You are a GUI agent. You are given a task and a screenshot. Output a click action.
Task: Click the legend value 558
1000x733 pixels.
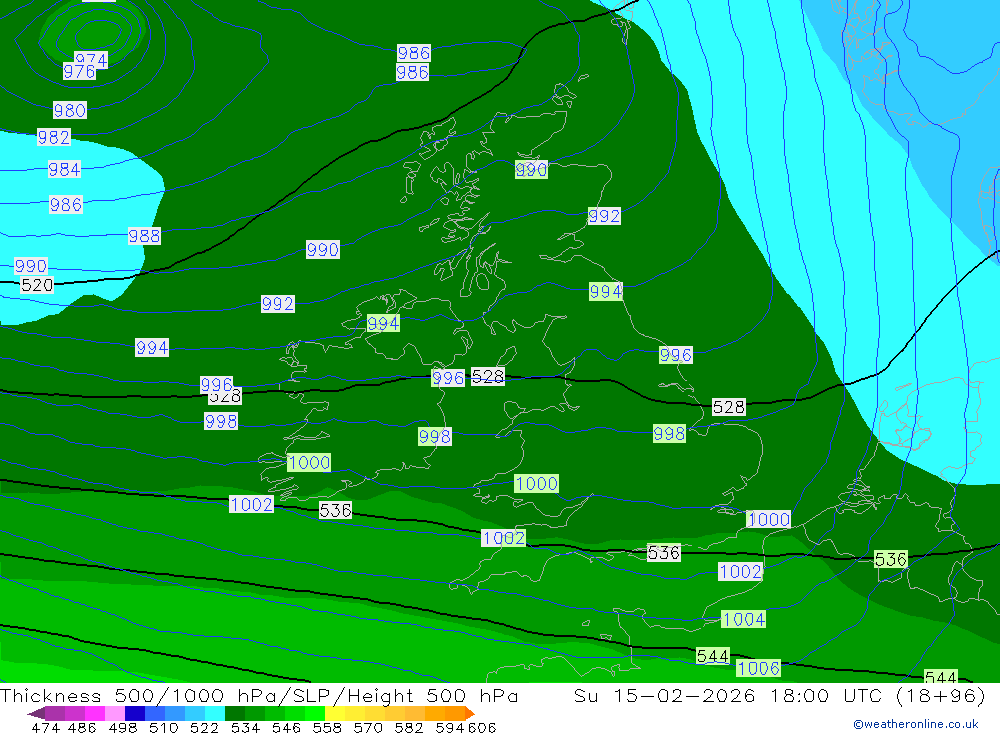327,727
